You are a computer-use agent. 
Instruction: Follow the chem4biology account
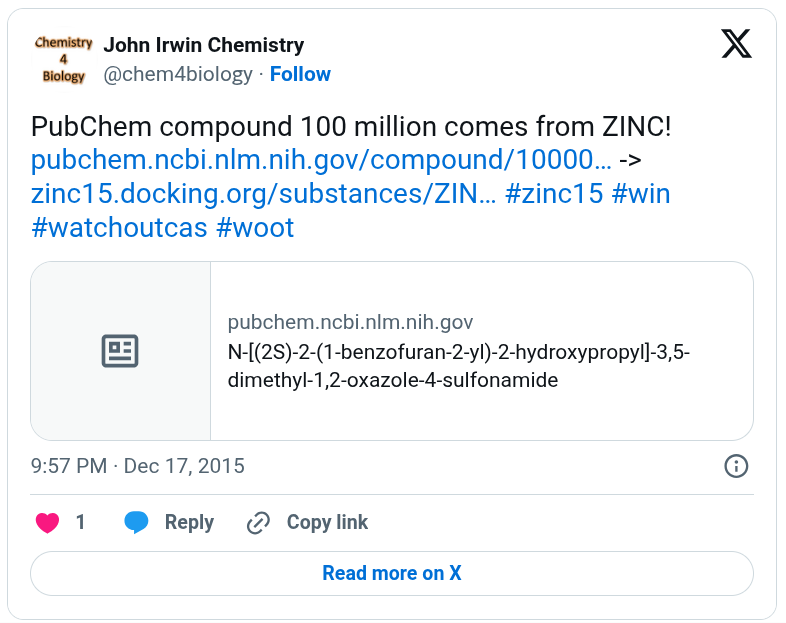[x=300, y=74]
